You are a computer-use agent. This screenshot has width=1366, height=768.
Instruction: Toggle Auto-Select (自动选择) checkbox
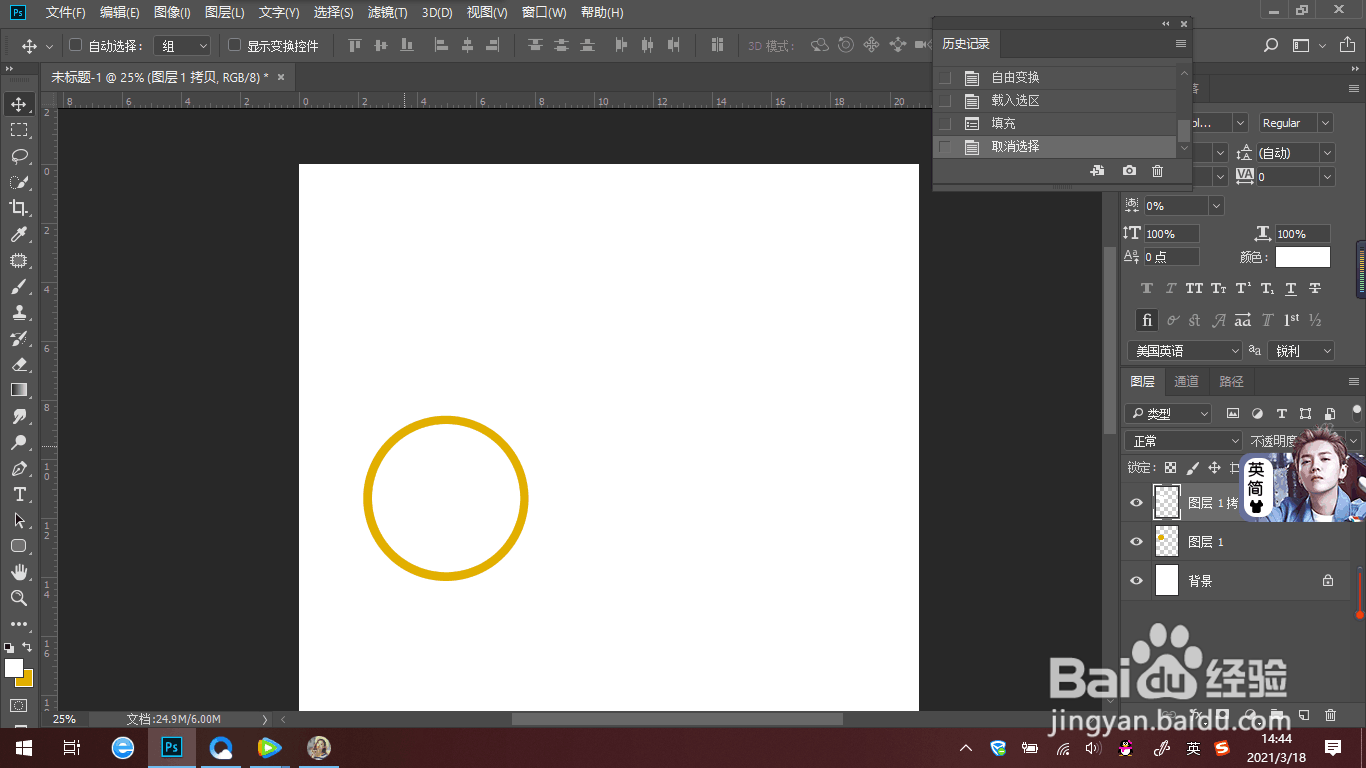click(x=75, y=45)
